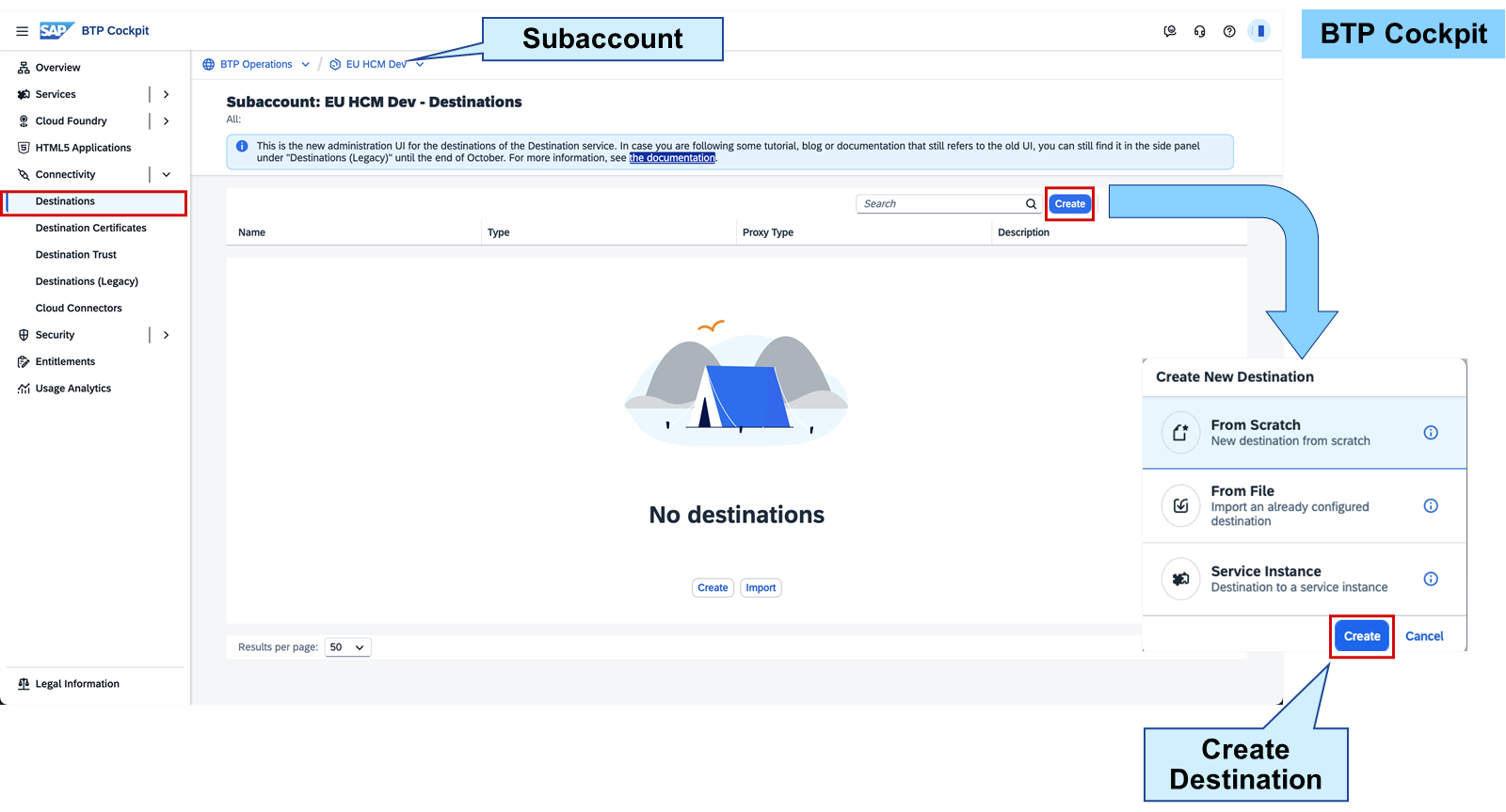Screen dimensions: 1506x812
Task: Click the Services puzzle icon in the sidebar
Action: click(x=24, y=94)
